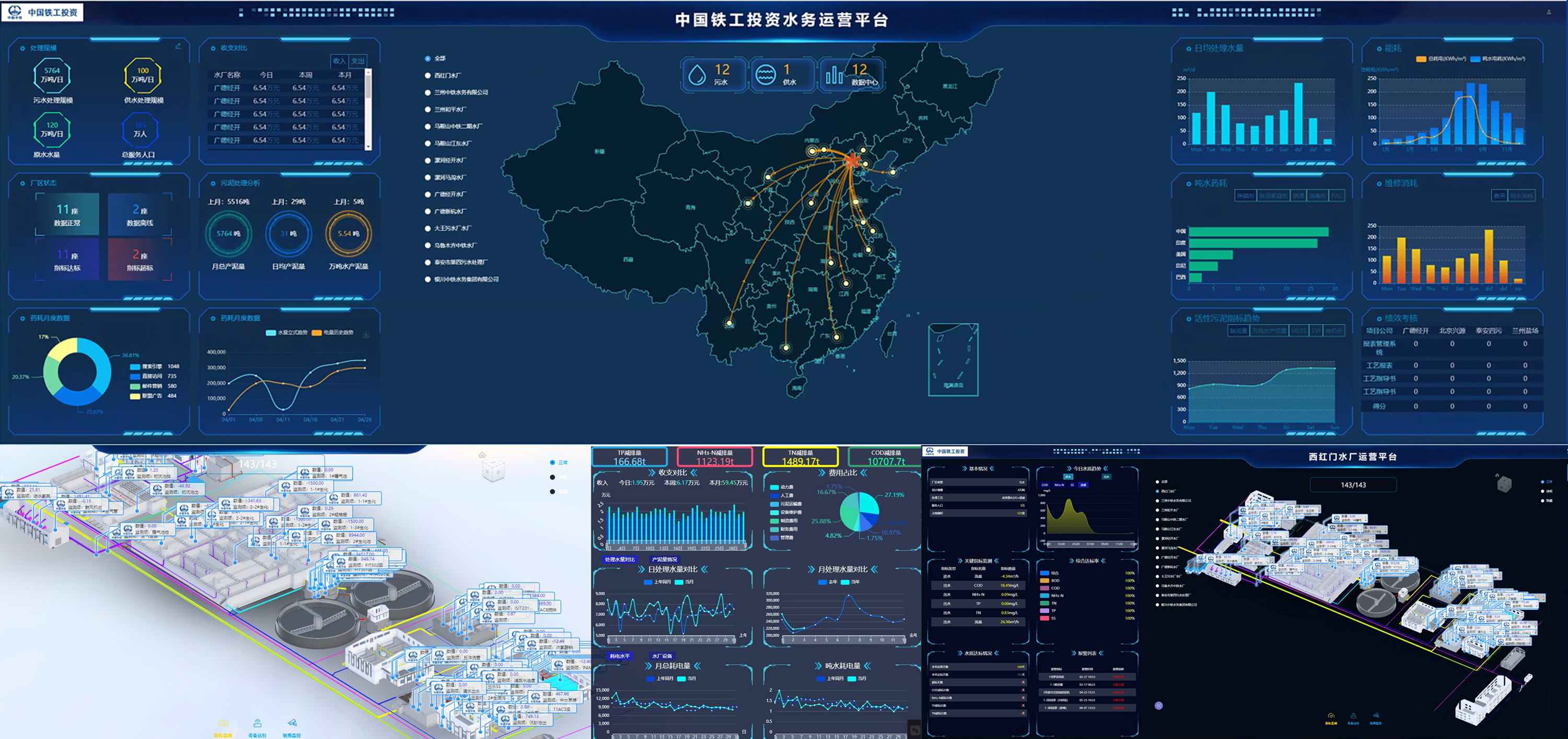Select the 全部 radio option
Viewport: 1568px width, 739px height.
tap(428, 59)
